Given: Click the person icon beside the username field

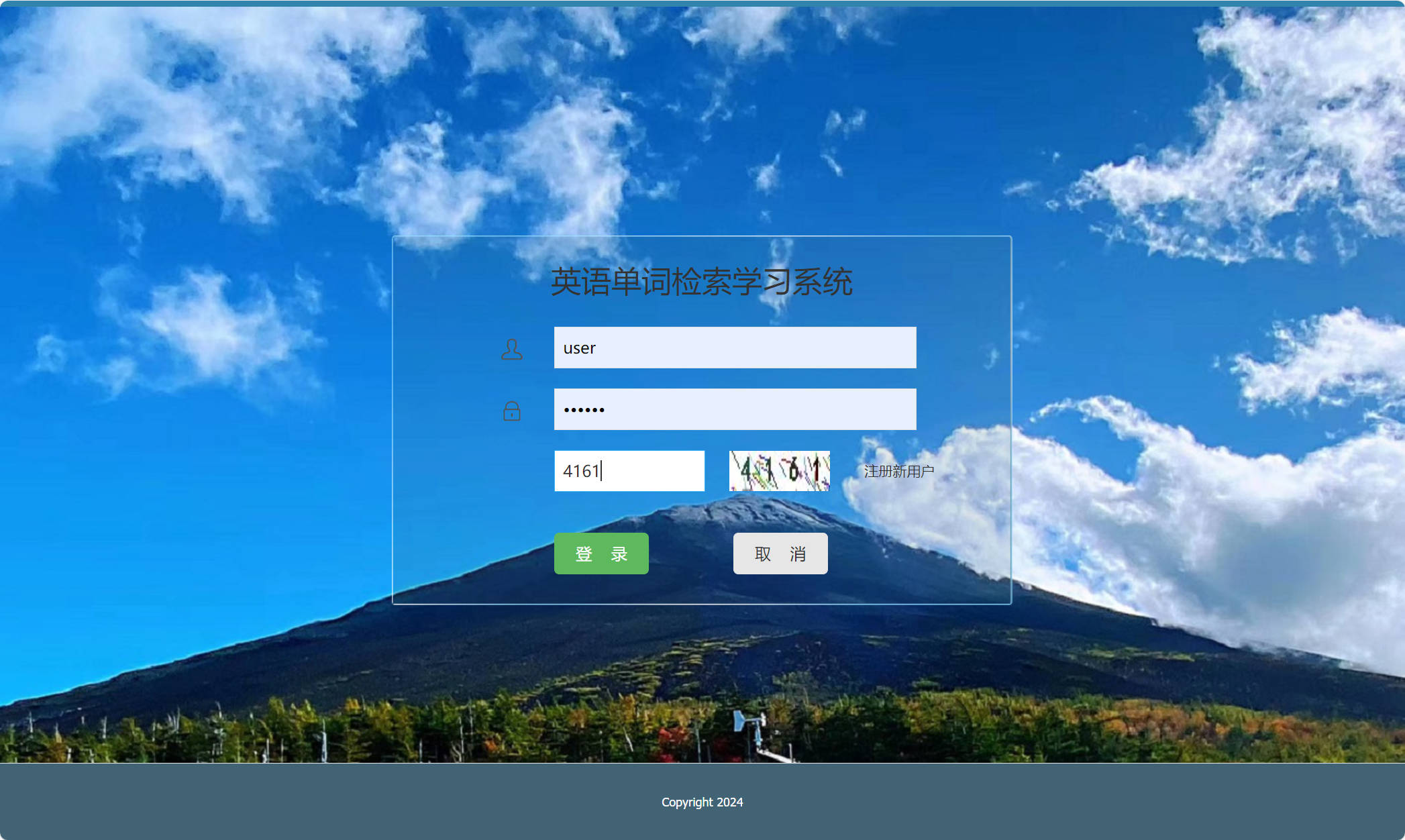Looking at the screenshot, I should pyautogui.click(x=512, y=349).
